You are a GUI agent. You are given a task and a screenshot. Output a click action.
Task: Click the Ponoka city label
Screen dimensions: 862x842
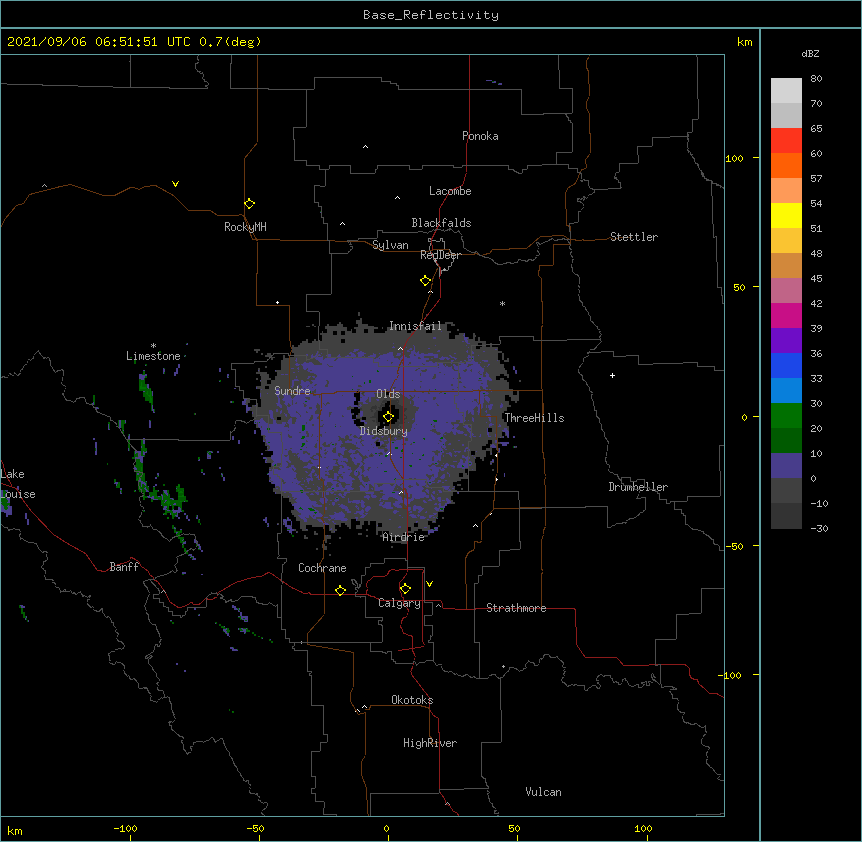pos(480,136)
